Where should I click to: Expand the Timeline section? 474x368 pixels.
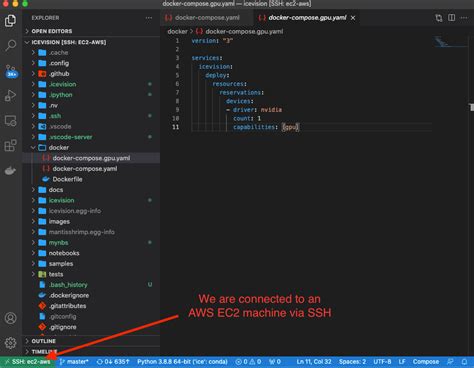click(x=91, y=352)
